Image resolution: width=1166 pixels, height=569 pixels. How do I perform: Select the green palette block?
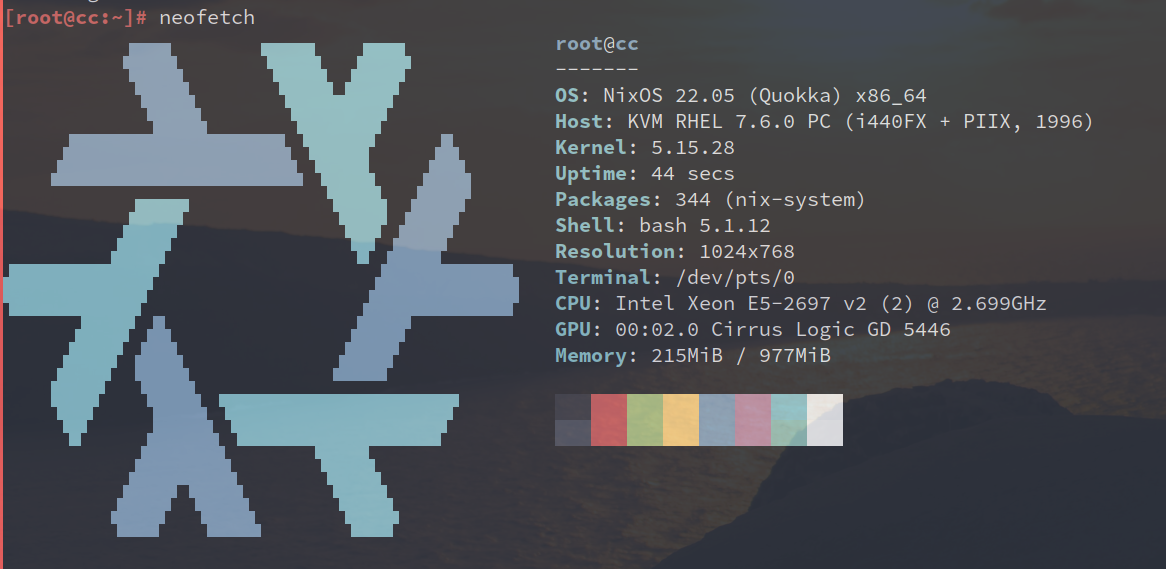(x=645, y=419)
